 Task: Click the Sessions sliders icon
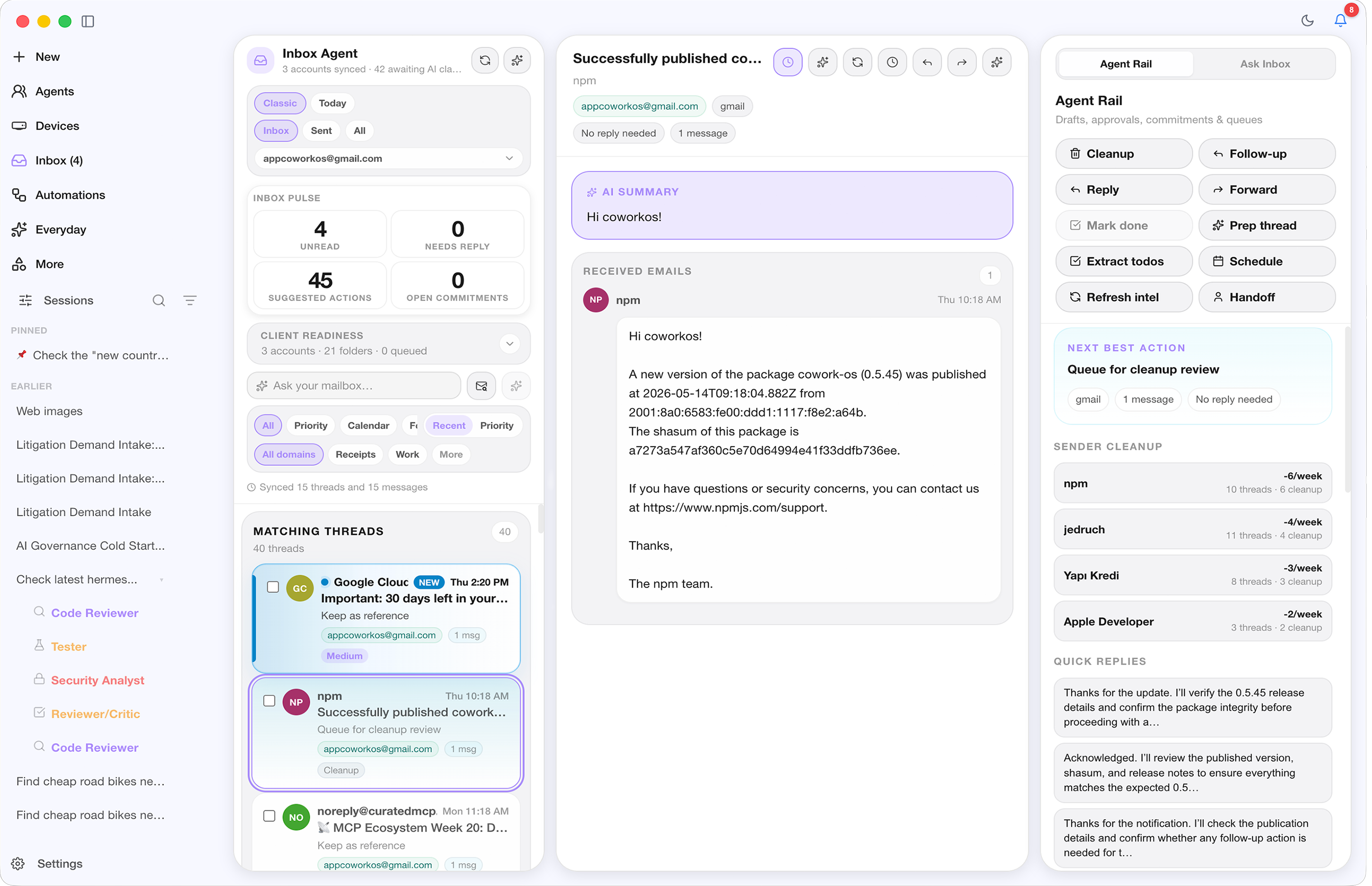pos(25,300)
